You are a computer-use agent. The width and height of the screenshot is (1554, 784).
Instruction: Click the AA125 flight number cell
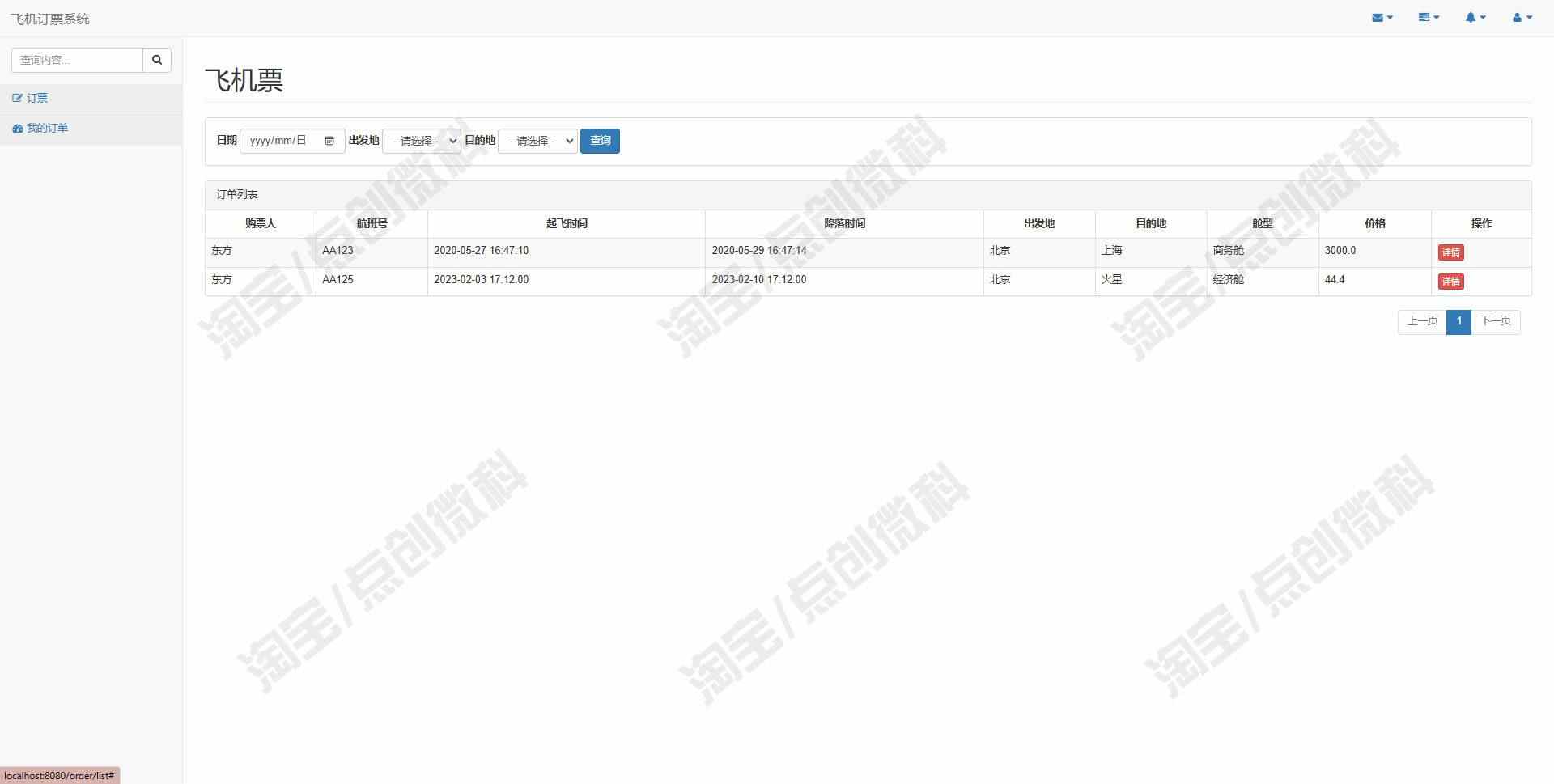(372, 282)
